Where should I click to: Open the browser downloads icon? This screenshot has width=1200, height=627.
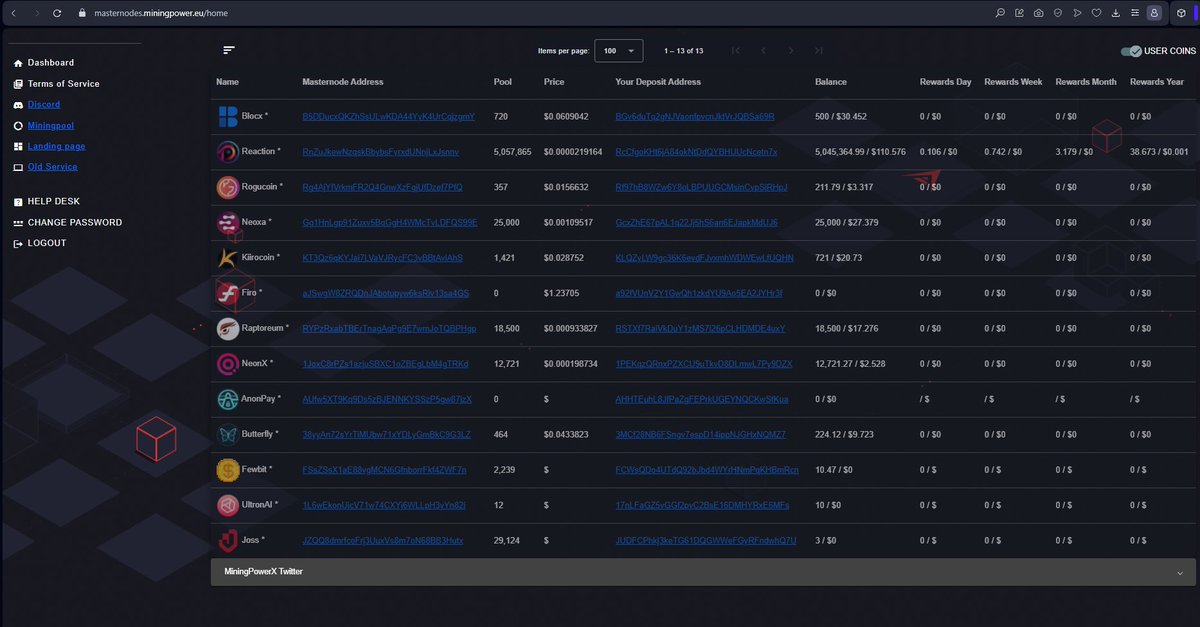(x=1115, y=13)
